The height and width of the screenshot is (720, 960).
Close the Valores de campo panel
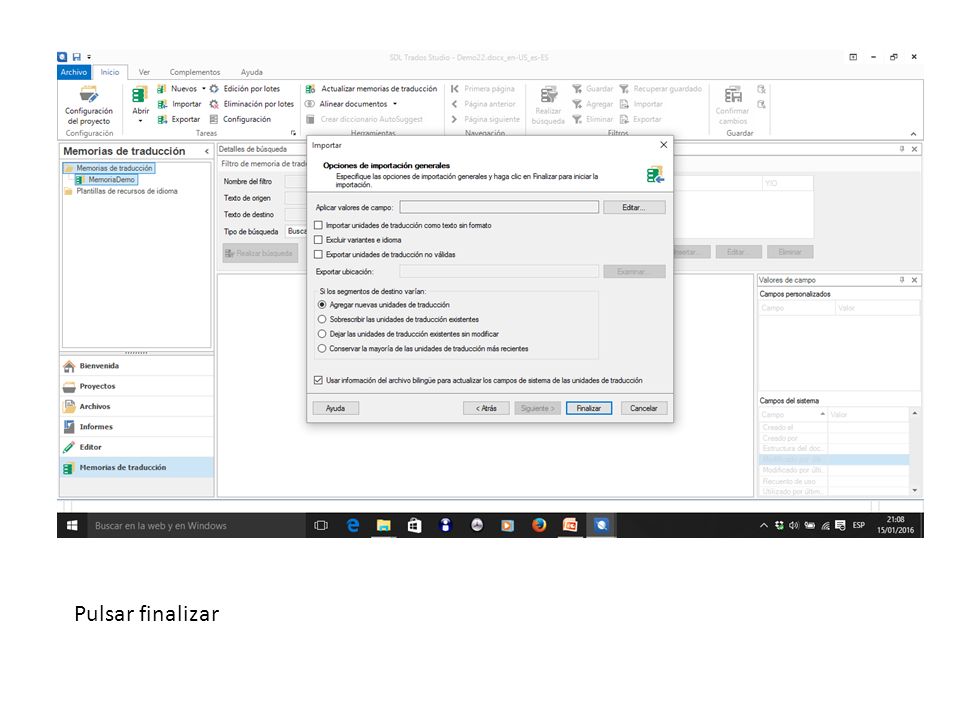coord(915,280)
